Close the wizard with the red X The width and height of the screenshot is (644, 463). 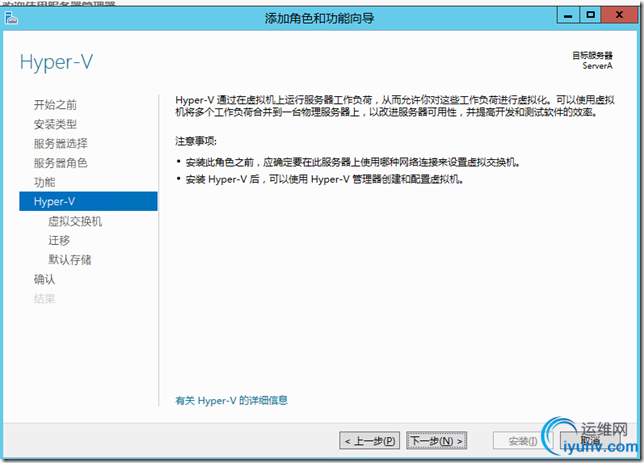pyautogui.click(x=619, y=15)
